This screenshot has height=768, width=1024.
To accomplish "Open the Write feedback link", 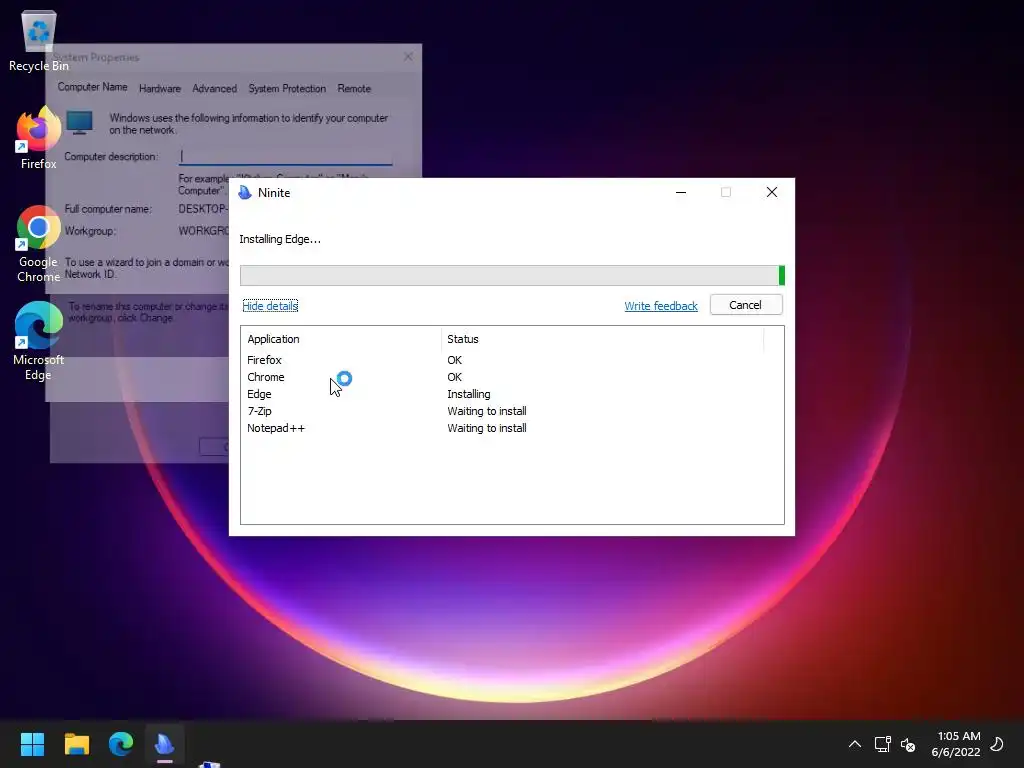I will [661, 306].
